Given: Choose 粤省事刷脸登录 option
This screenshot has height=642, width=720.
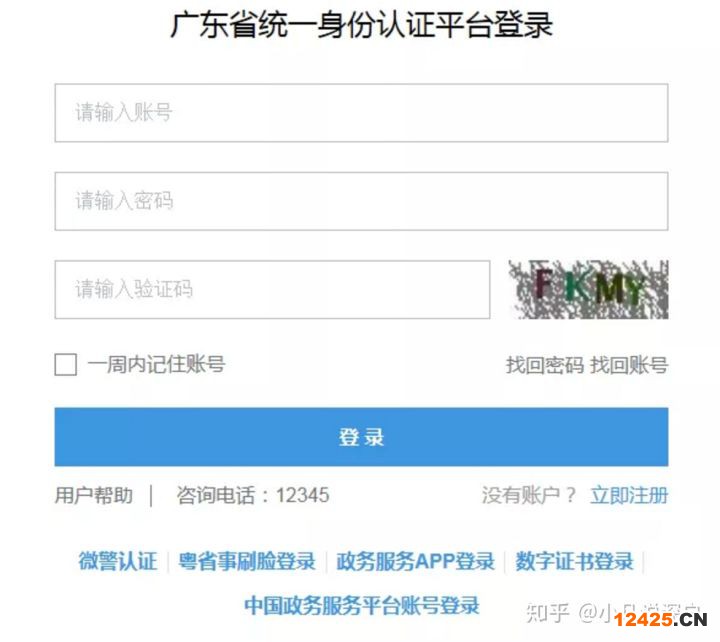Looking at the screenshot, I should pos(247,561).
